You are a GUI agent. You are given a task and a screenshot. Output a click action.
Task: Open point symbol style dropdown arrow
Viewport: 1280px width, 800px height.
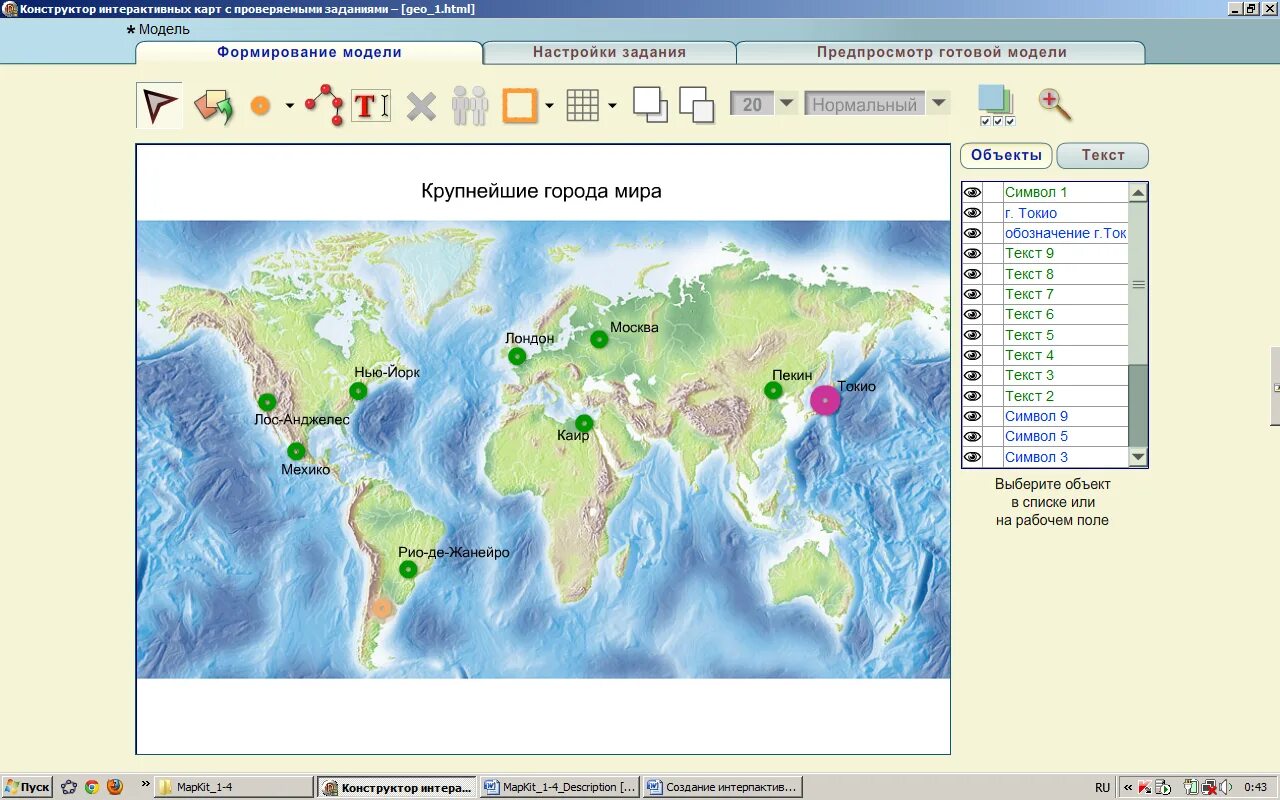(289, 105)
